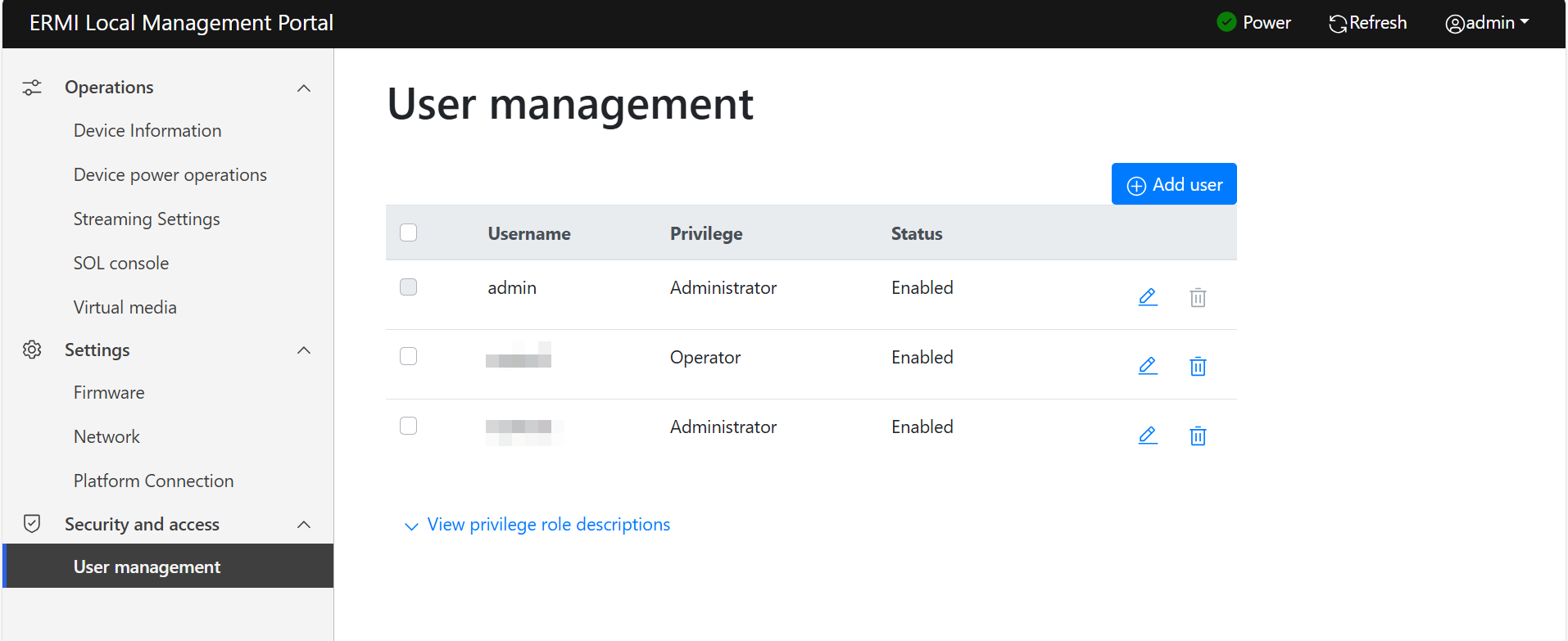Click trash icon in the last user row
This screenshot has height=641, width=1568.
pos(1197,436)
